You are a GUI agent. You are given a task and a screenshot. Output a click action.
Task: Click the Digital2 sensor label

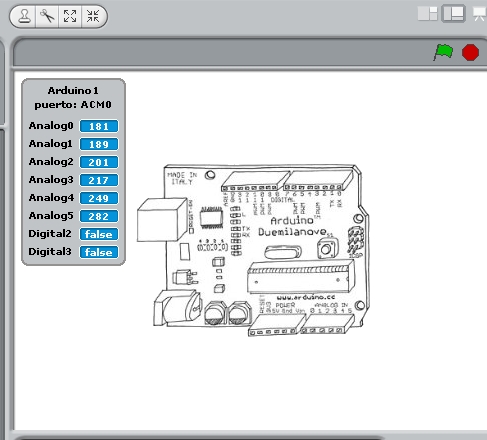50,234
